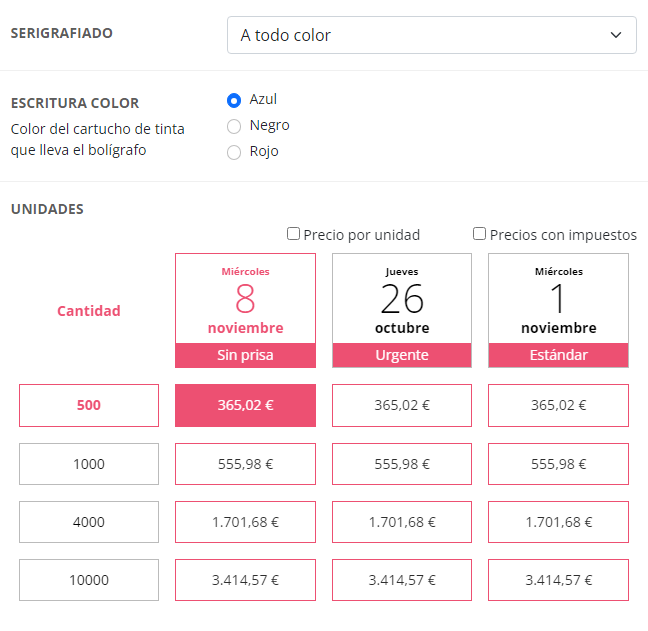Select Negro ink color
This screenshot has height=631, width=648.
click(234, 126)
